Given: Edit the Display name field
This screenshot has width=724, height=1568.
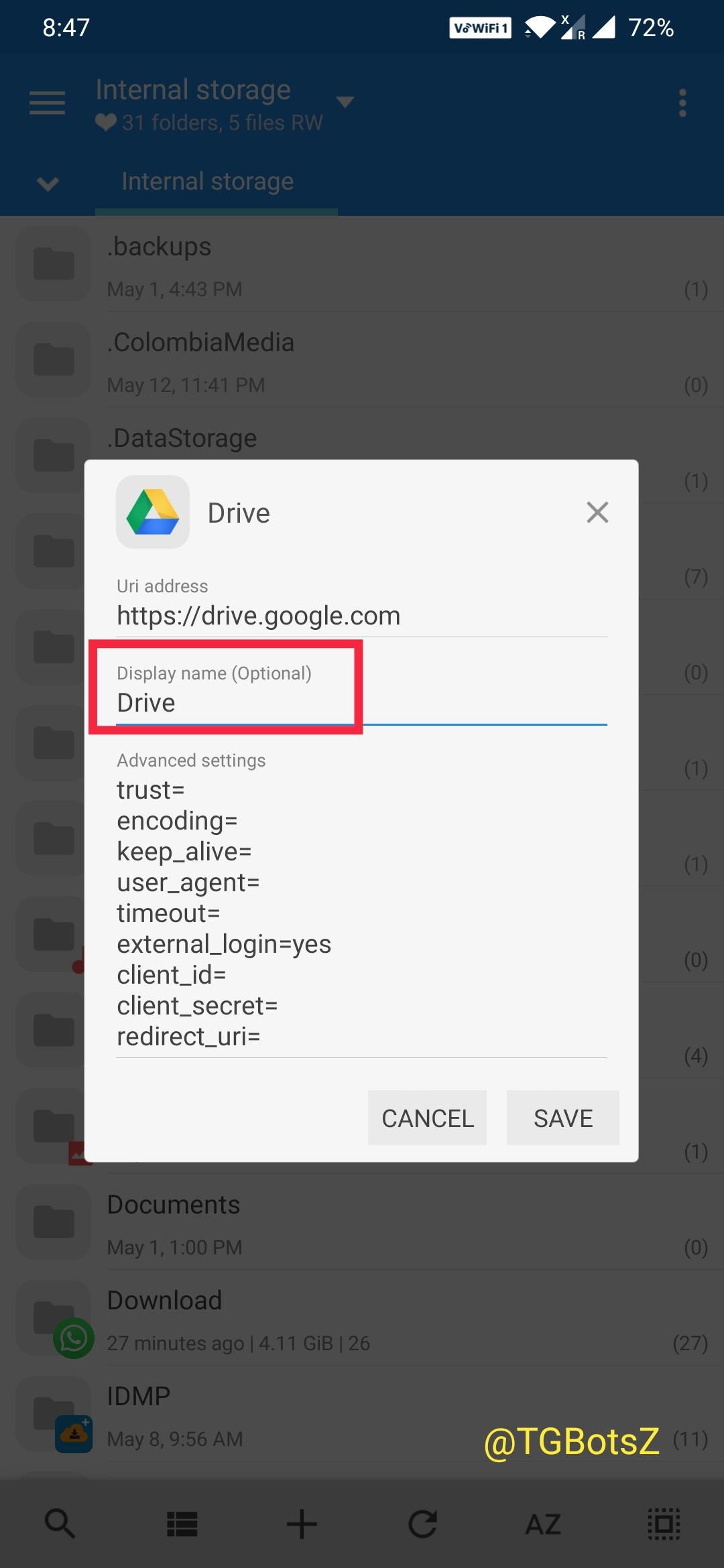Looking at the screenshot, I should coord(362,702).
